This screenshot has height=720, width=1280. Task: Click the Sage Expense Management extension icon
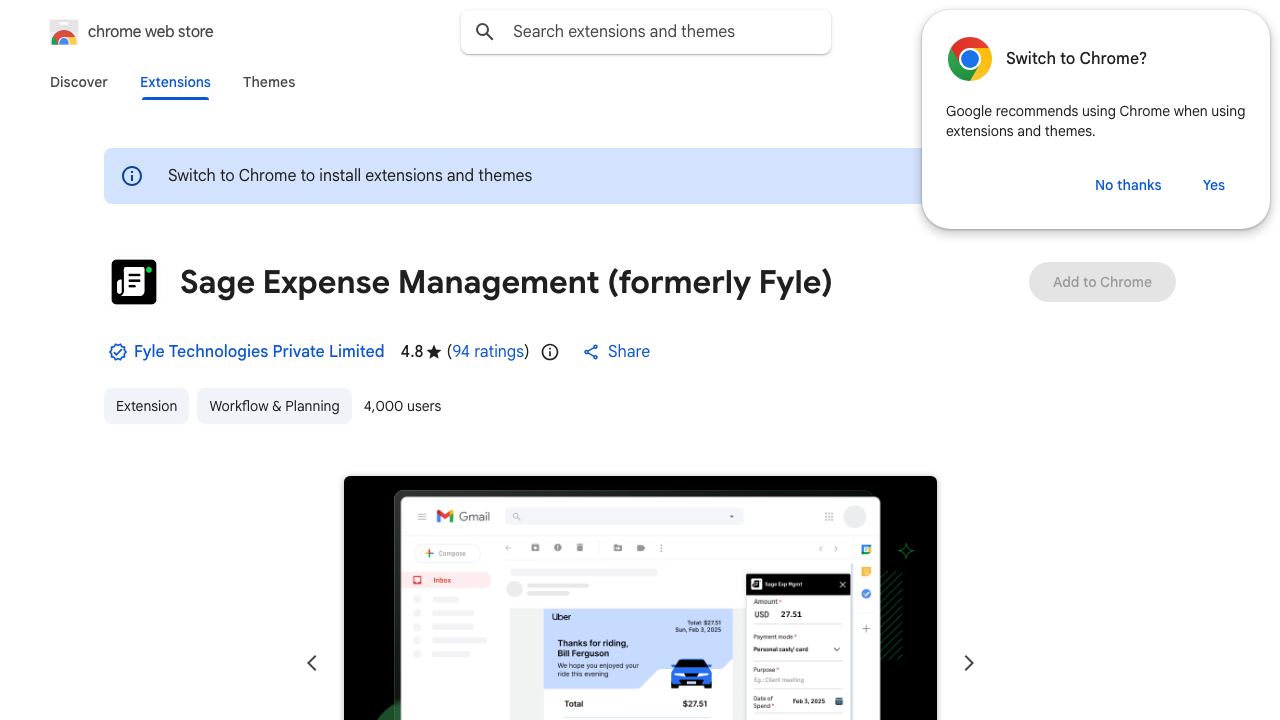134,282
